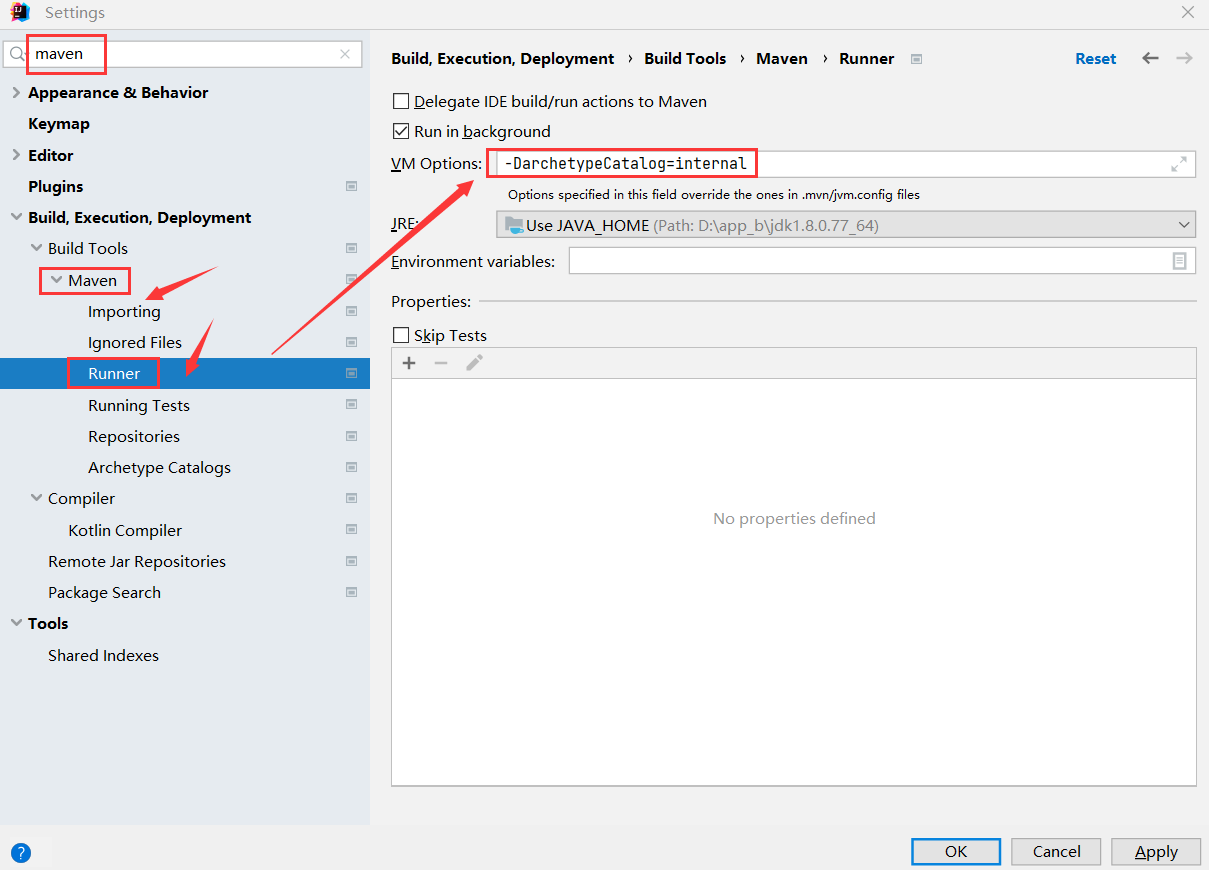Open Repositories settings

click(134, 436)
